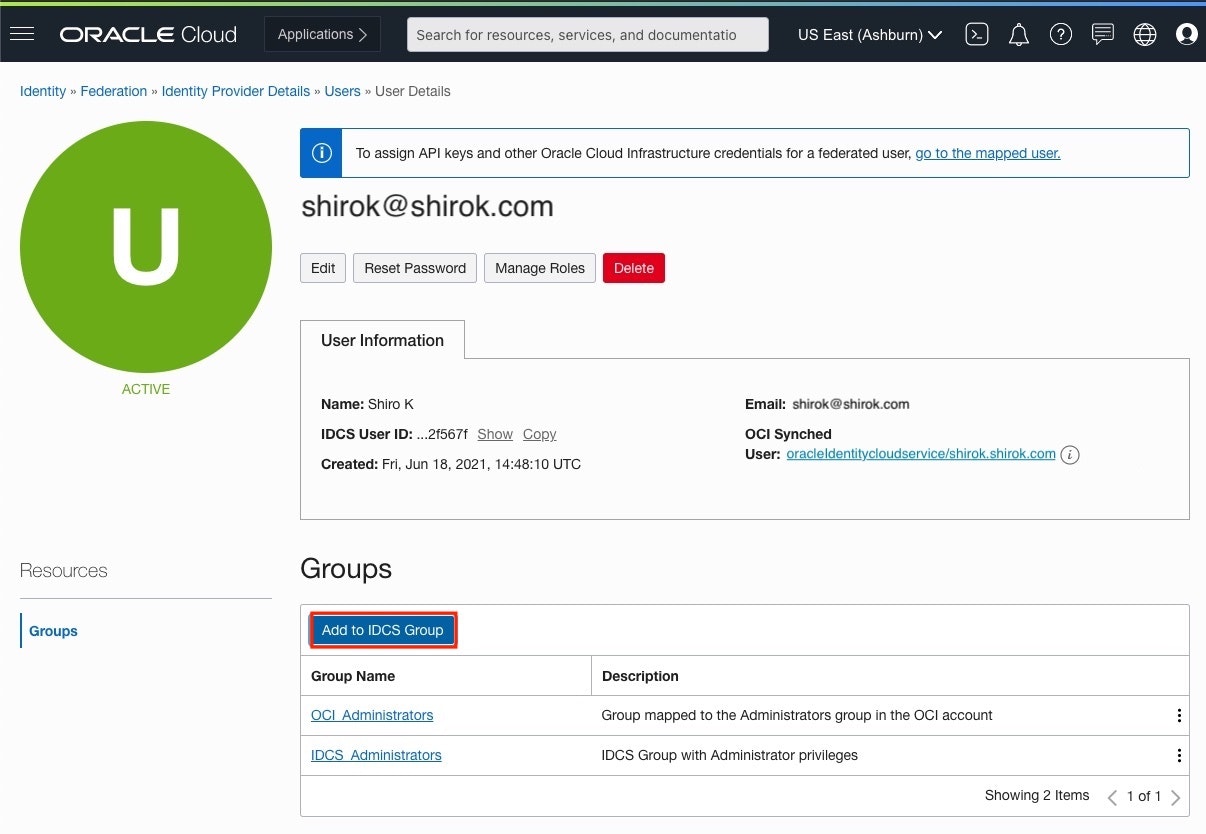Open the Identity breadcrumb link
The width and height of the screenshot is (1206, 834).
[x=43, y=91]
